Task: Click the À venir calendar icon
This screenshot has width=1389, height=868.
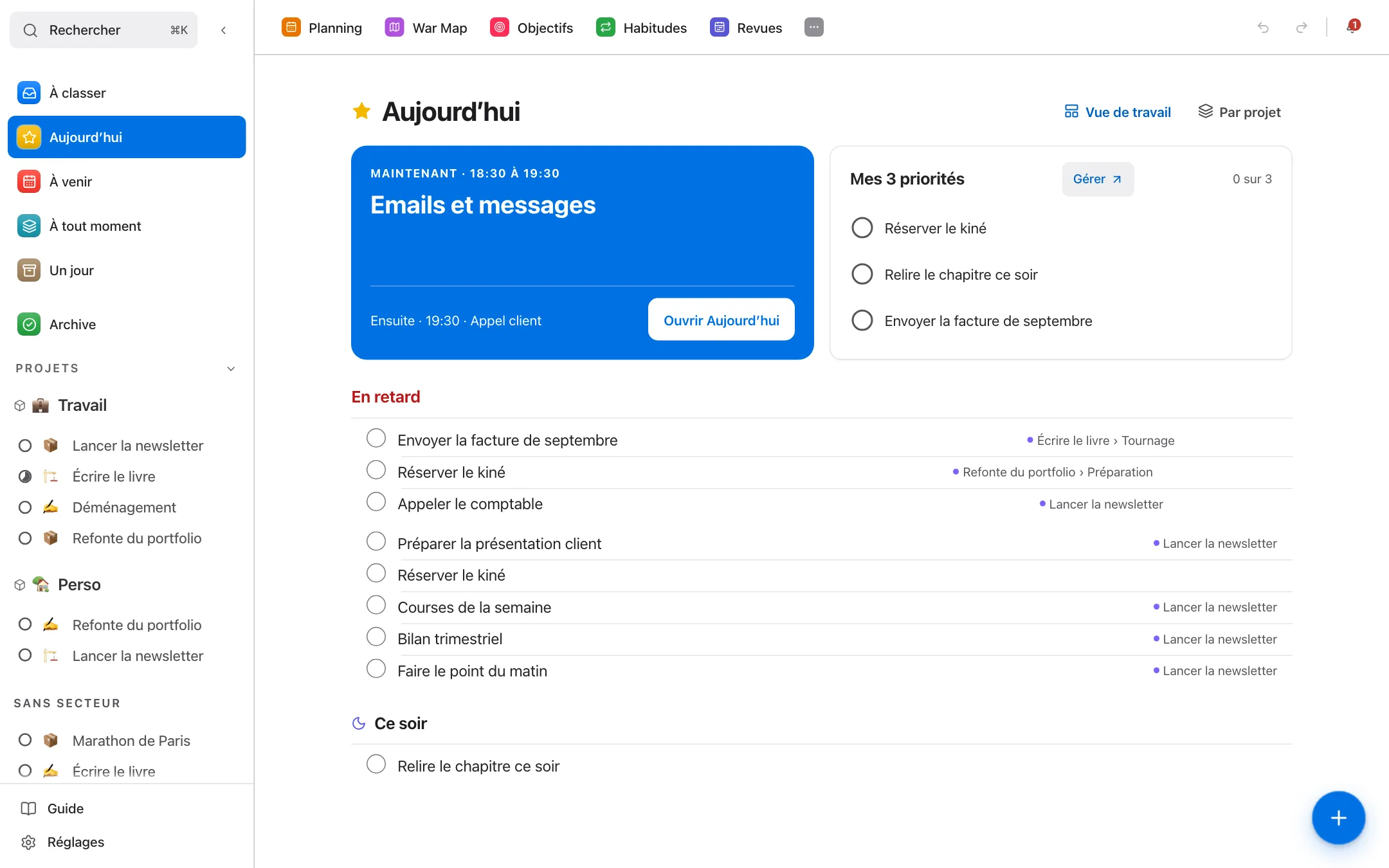Action: [29, 181]
